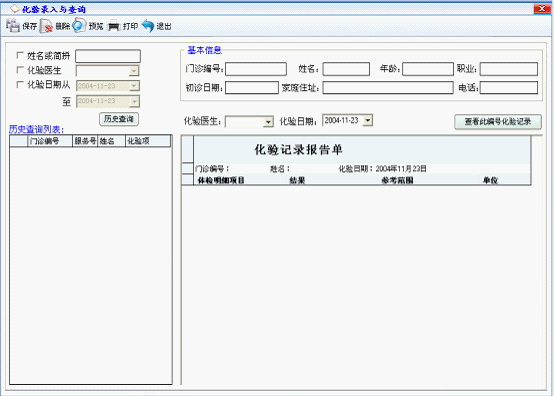Click the 体检明细项目 column header

(x=221, y=181)
